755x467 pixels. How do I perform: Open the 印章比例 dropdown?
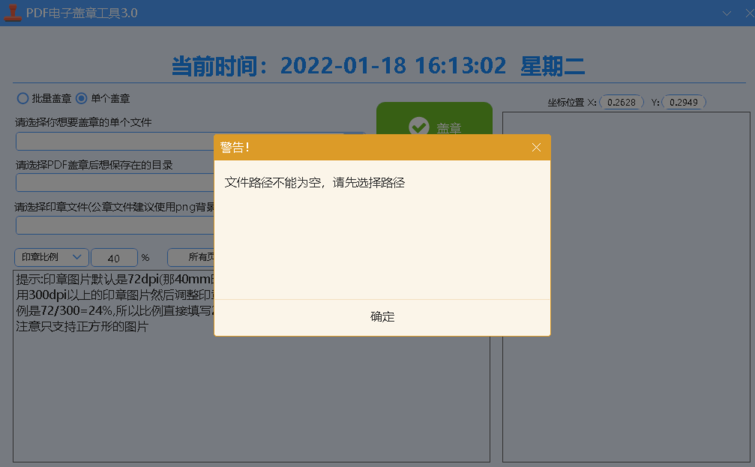pyautogui.click(x=51, y=257)
